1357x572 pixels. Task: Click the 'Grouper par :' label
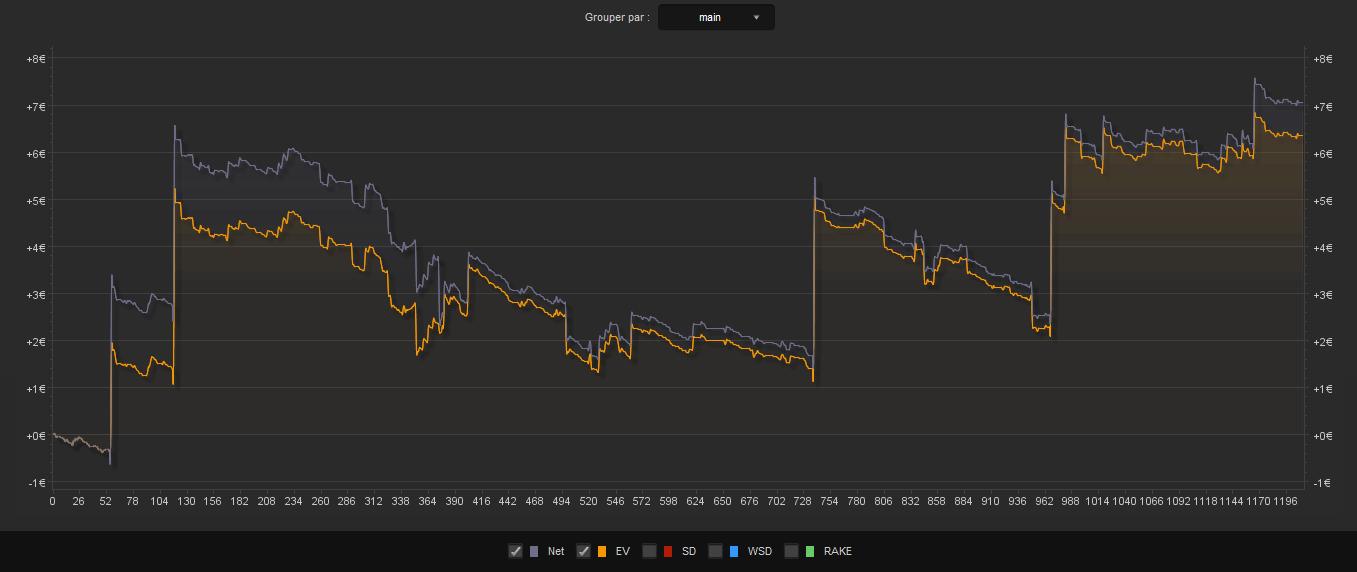(617, 17)
